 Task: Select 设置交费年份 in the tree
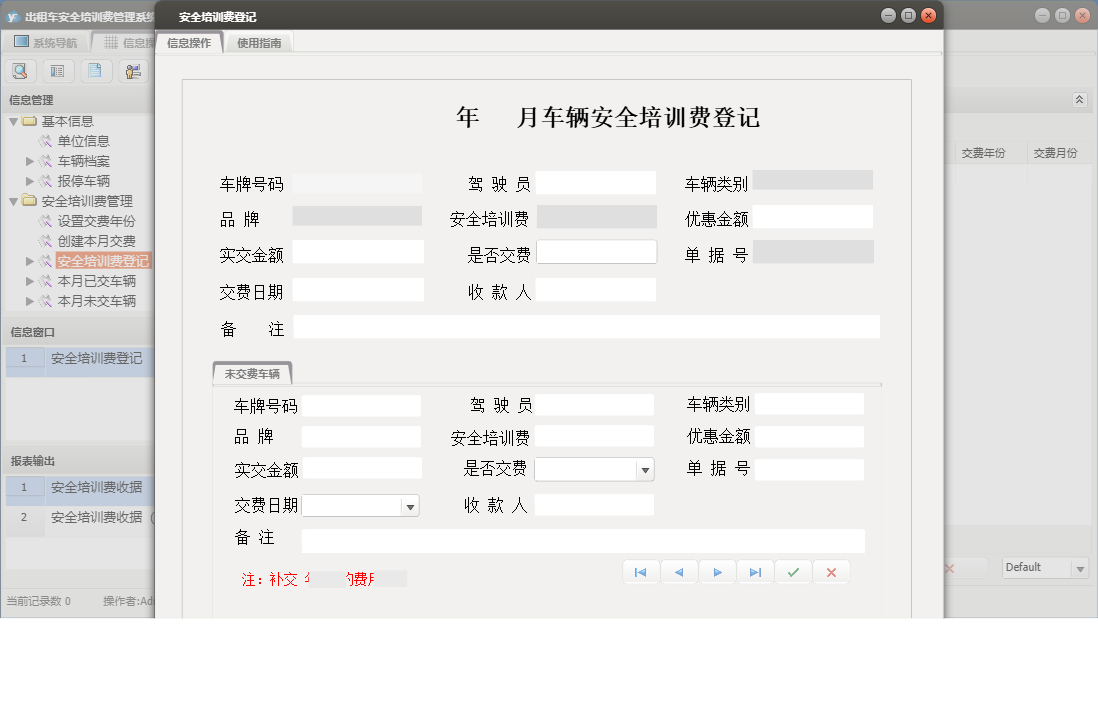pos(96,220)
